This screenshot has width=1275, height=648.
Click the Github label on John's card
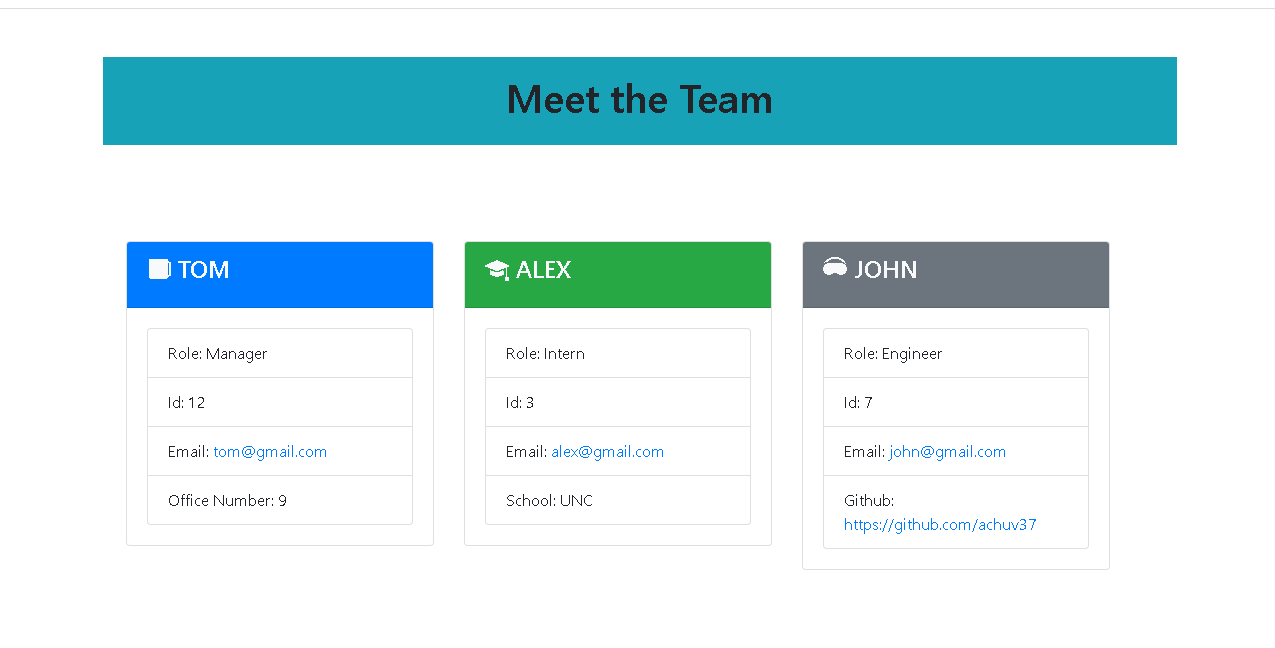click(x=868, y=500)
